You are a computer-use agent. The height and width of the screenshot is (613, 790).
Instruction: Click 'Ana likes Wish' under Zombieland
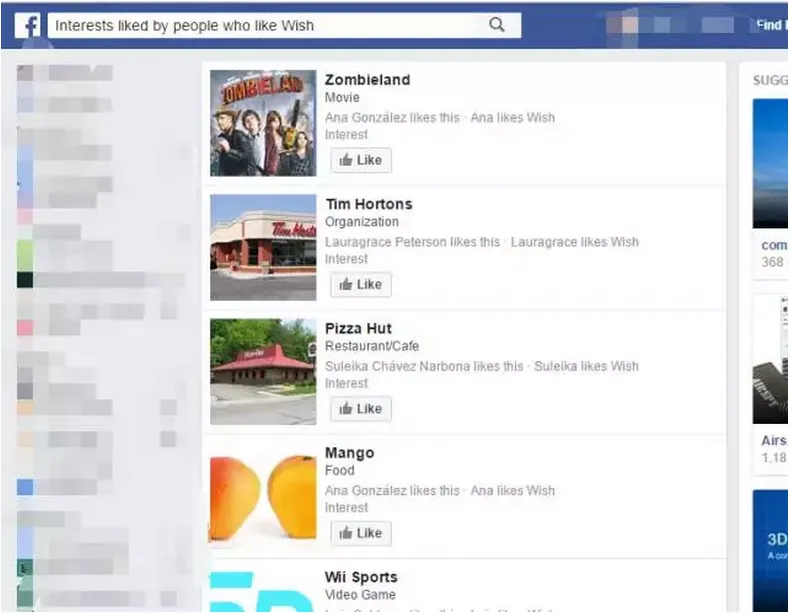pos(512,118)
